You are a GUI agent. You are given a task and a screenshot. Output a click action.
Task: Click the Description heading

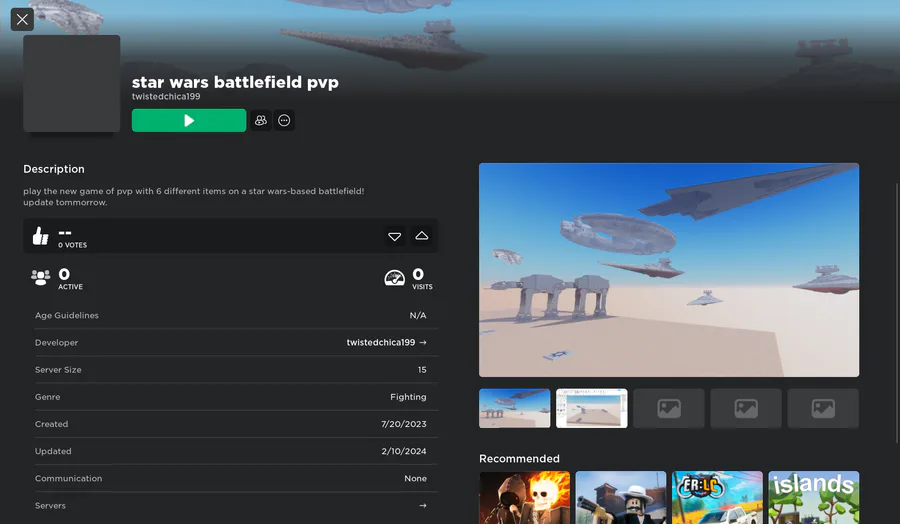click(54, 169)
